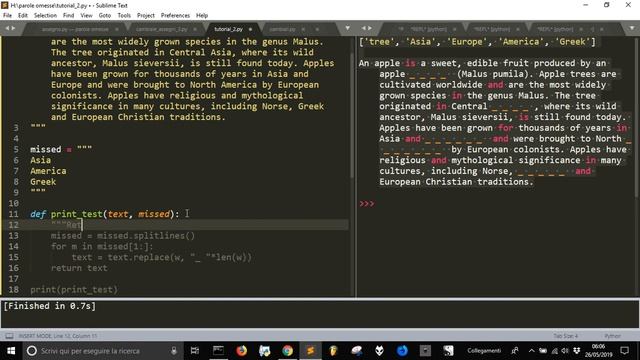640x360 pixels.
Task: Open the People icon in taskbar
Action: [x=515, y=351]
